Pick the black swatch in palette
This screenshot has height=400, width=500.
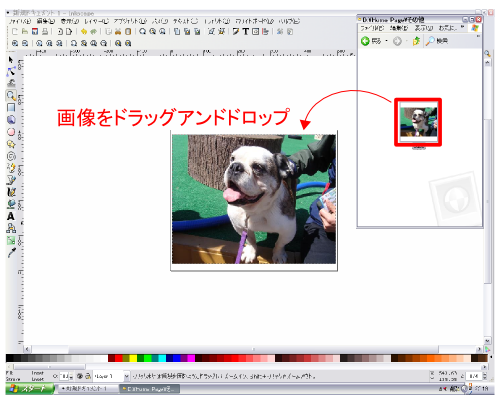click(x=9, y=358)
